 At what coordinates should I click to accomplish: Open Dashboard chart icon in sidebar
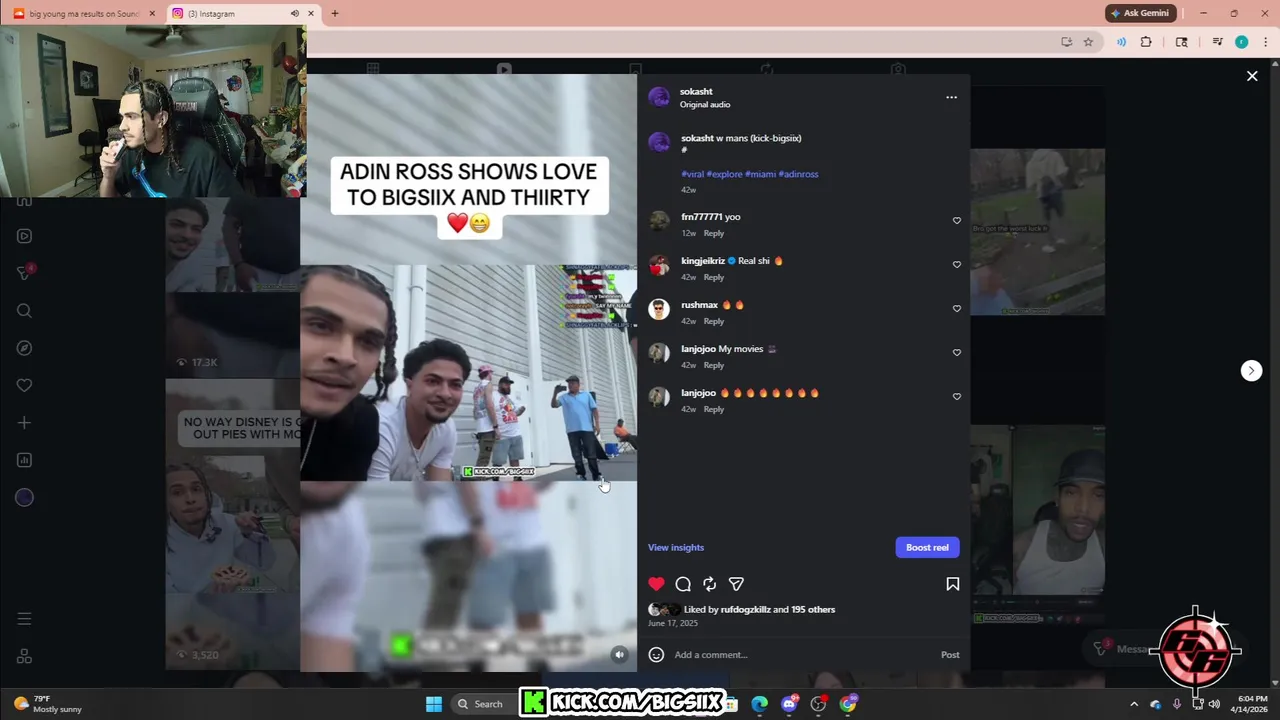[x=24, y=460]
